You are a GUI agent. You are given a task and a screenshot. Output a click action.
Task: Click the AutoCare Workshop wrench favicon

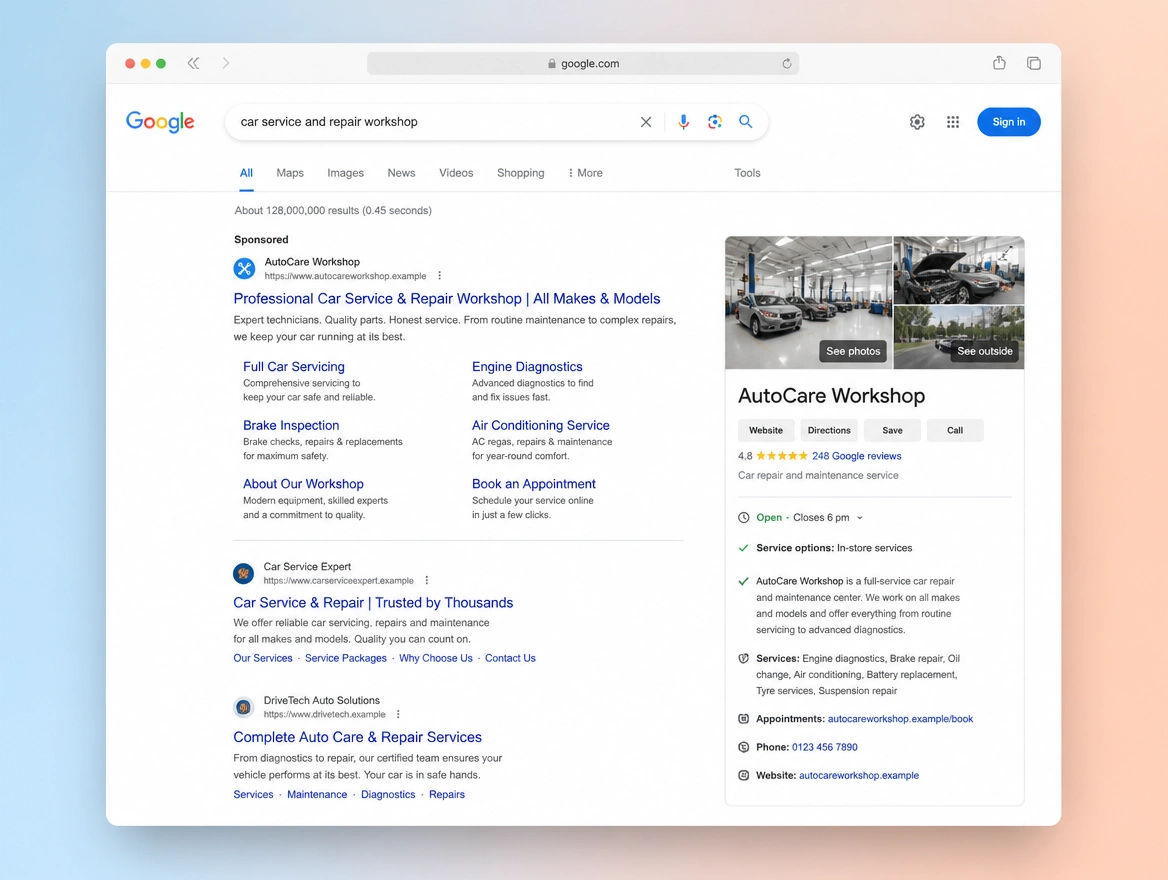pos(244,268)
